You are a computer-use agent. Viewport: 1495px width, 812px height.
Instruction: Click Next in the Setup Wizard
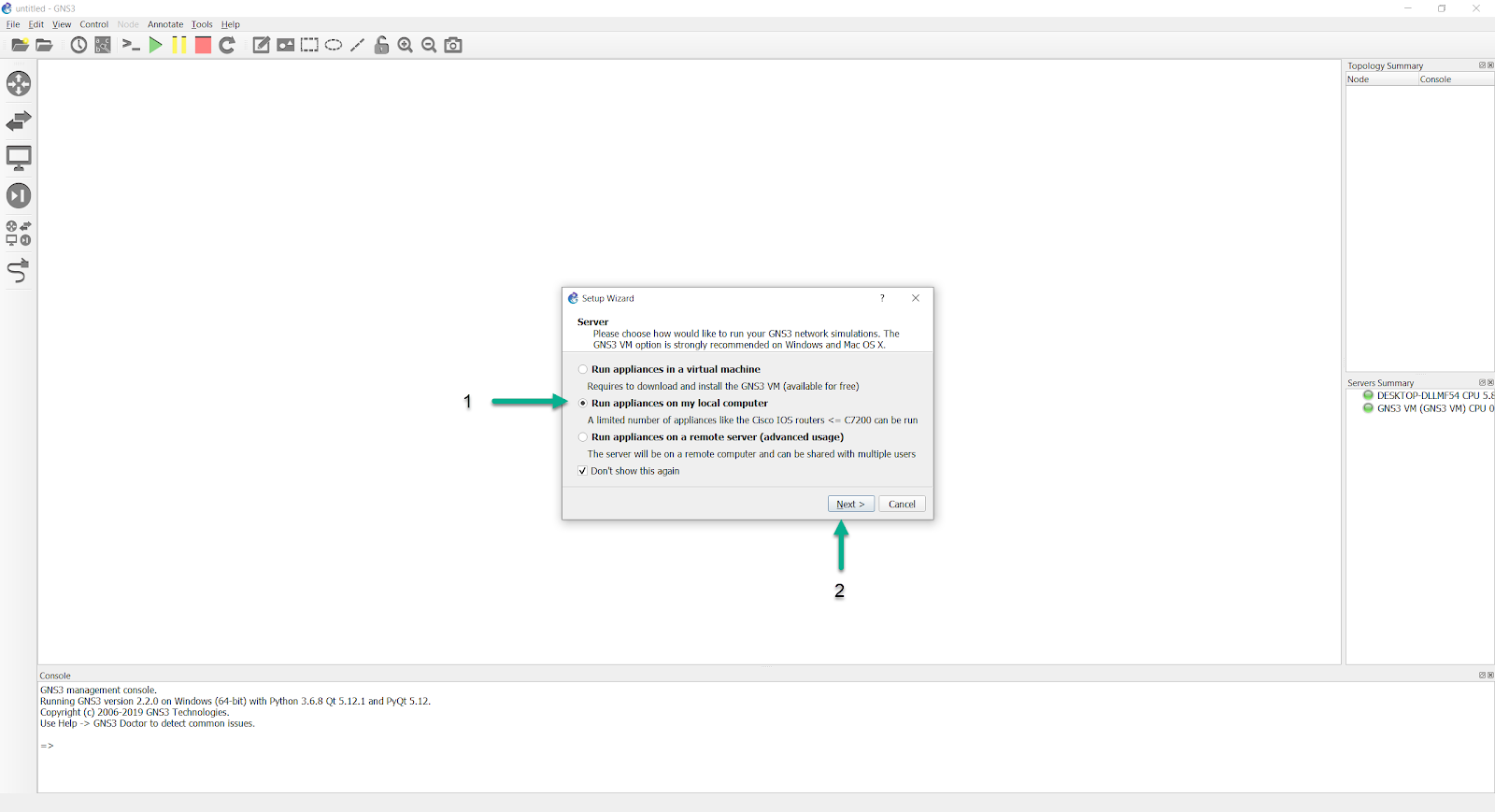[x=851, y=504]
